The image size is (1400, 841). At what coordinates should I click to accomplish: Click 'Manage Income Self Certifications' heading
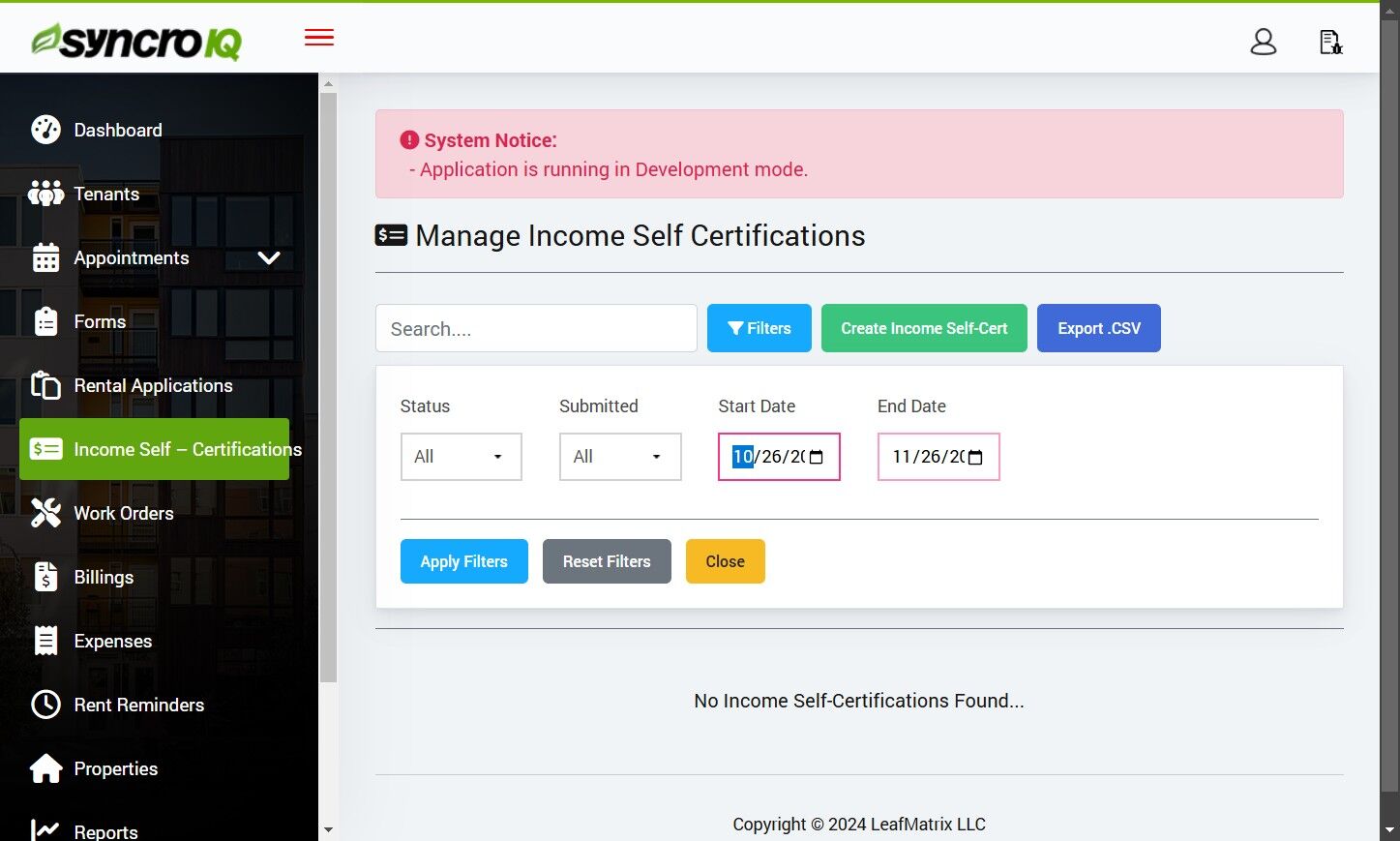click(x=640, y=235)
